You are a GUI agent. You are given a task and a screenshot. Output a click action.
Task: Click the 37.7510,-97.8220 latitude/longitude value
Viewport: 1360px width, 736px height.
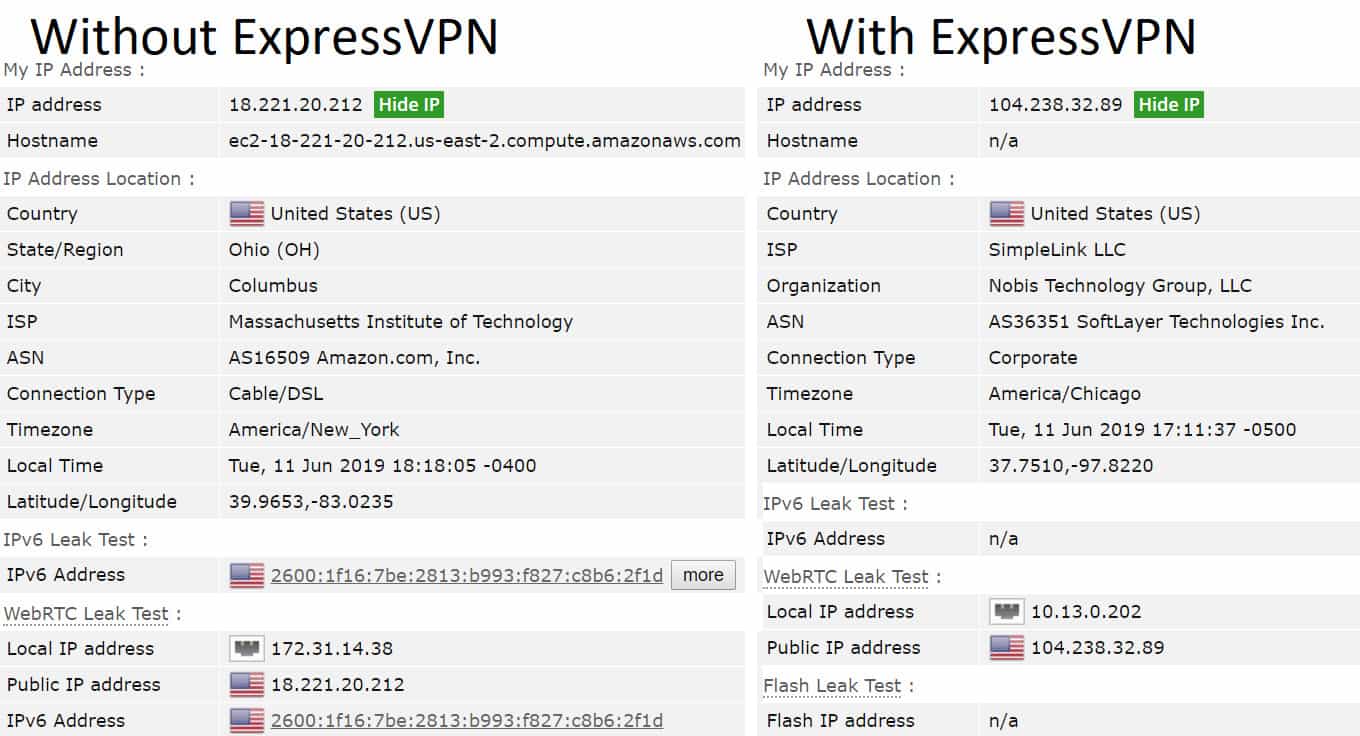tap(1071, 466)
